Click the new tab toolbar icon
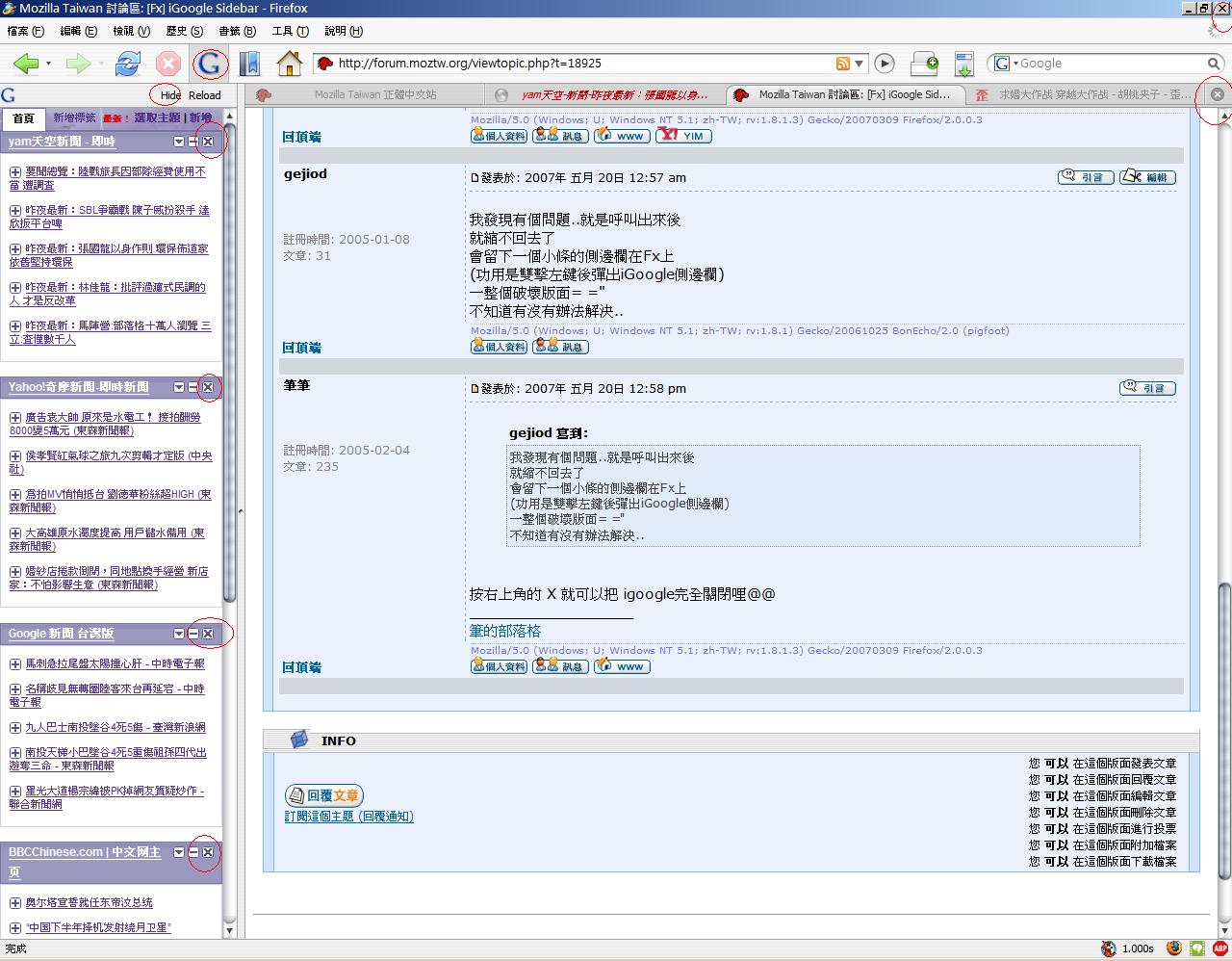Screen dimensions: 1232x961 (x=924, y=64)
